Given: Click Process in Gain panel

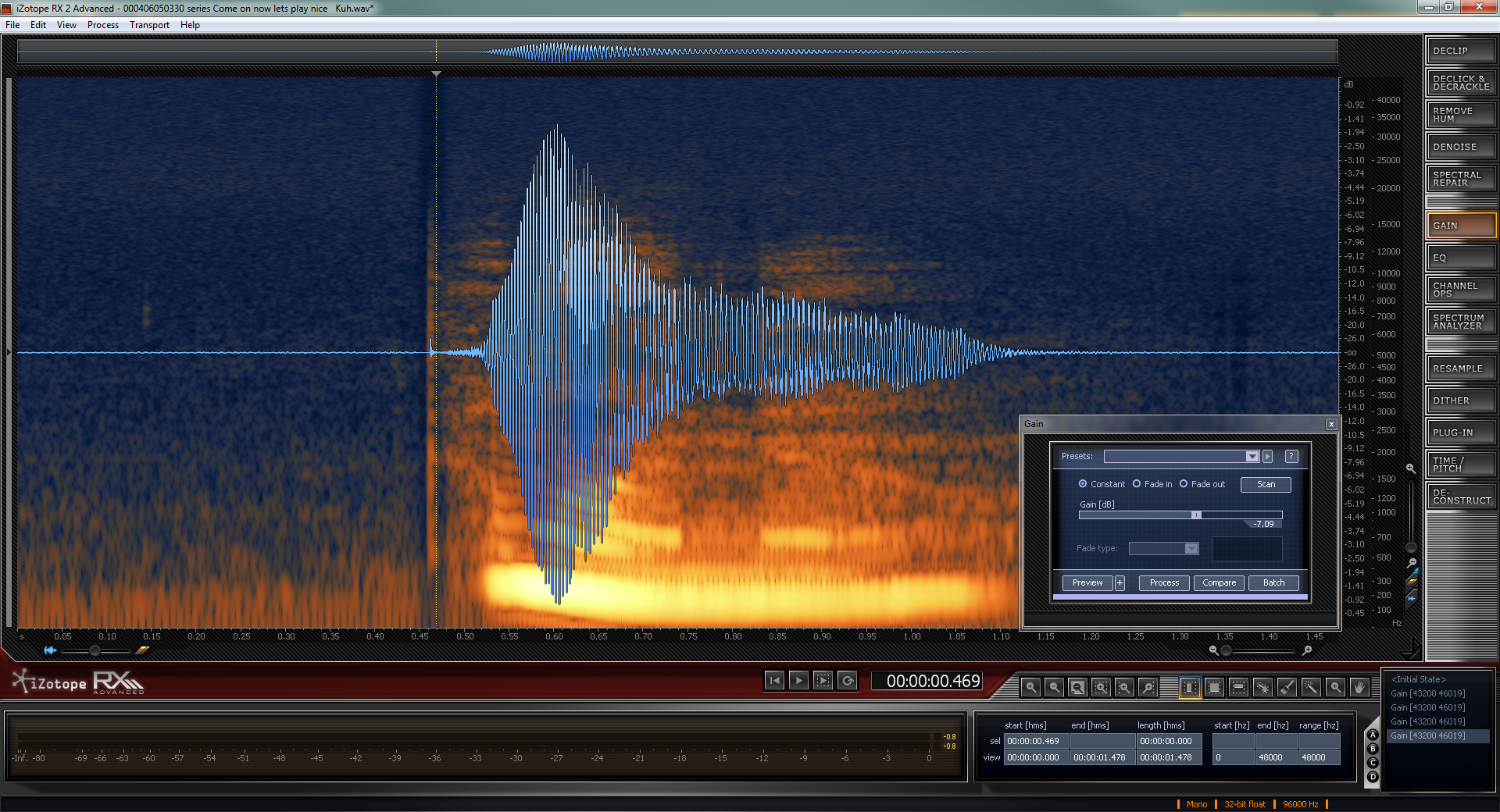Looking at the screenshot, I should [x=1164, y=583].
